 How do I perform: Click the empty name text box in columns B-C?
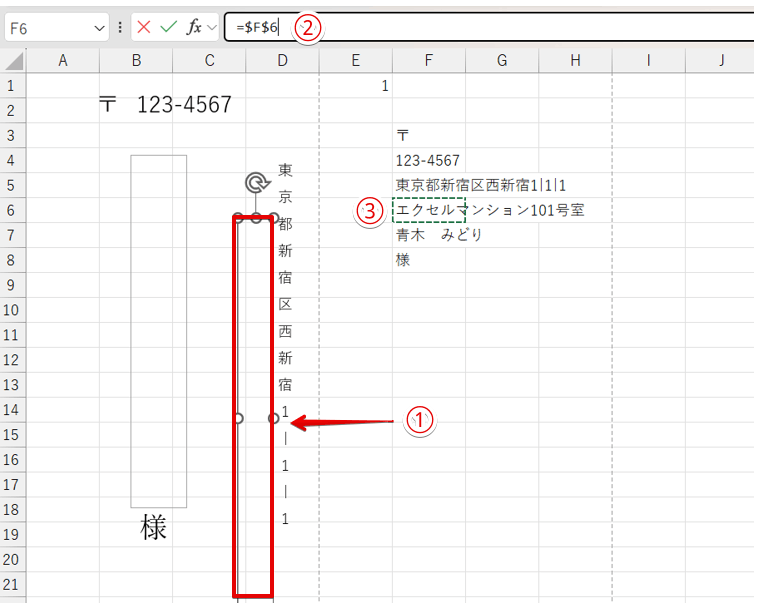(x=159, y=331)
